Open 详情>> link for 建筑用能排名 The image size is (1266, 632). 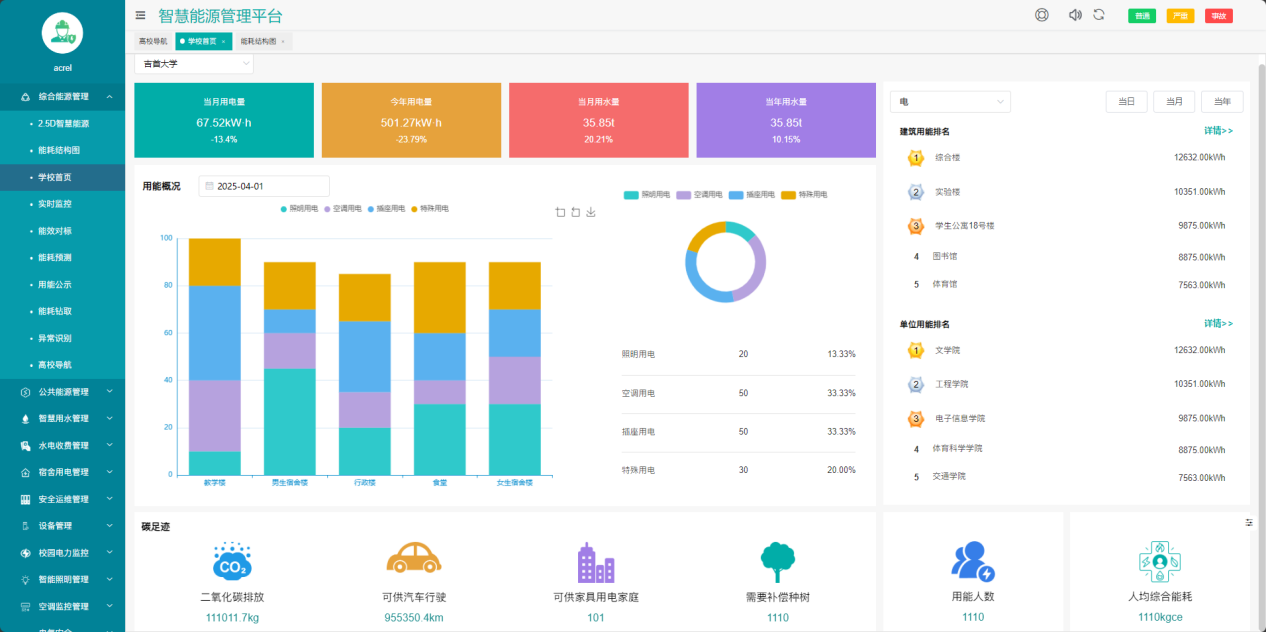(1218, 131)
